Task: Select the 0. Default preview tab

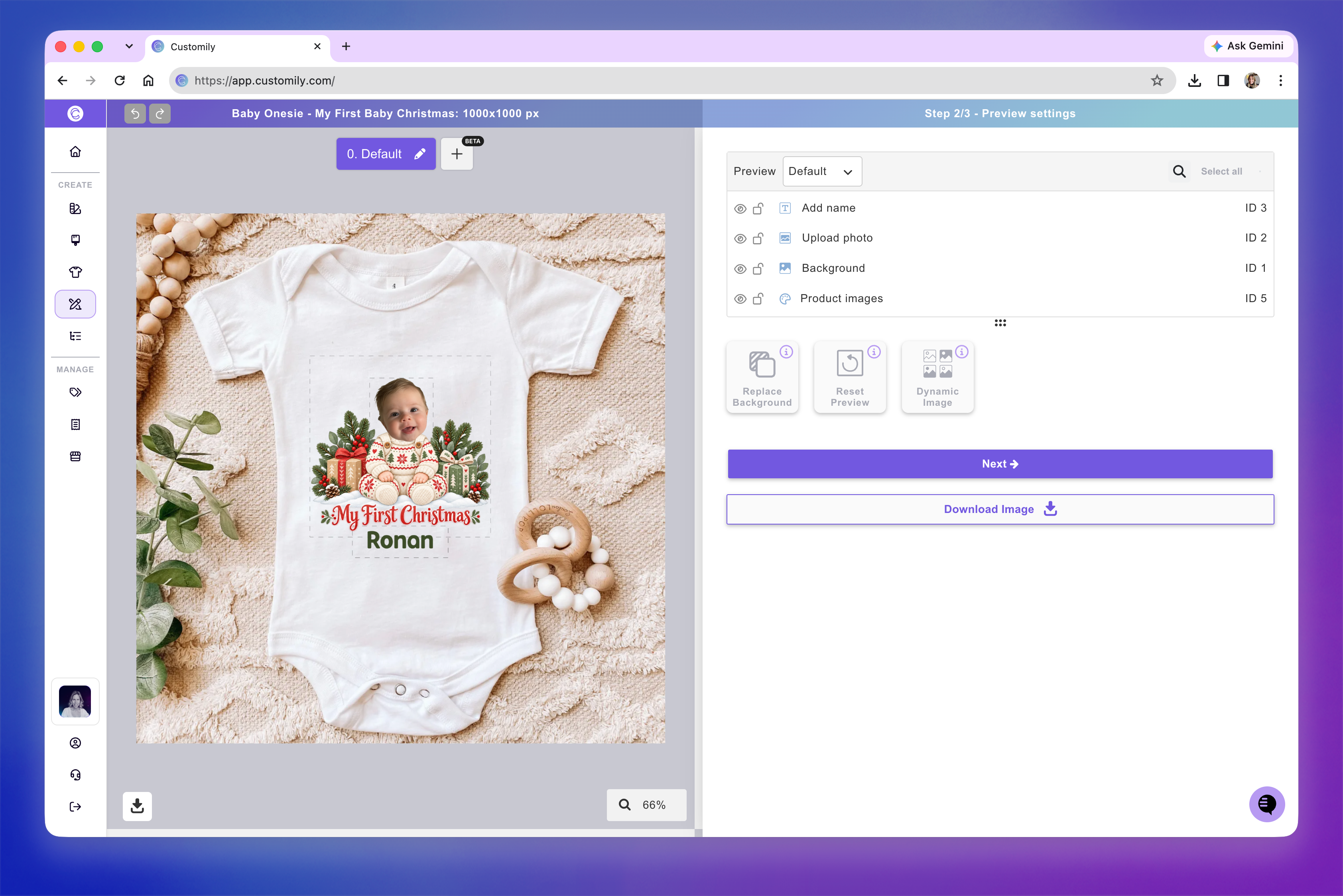Action: click(x=386, y=154)
